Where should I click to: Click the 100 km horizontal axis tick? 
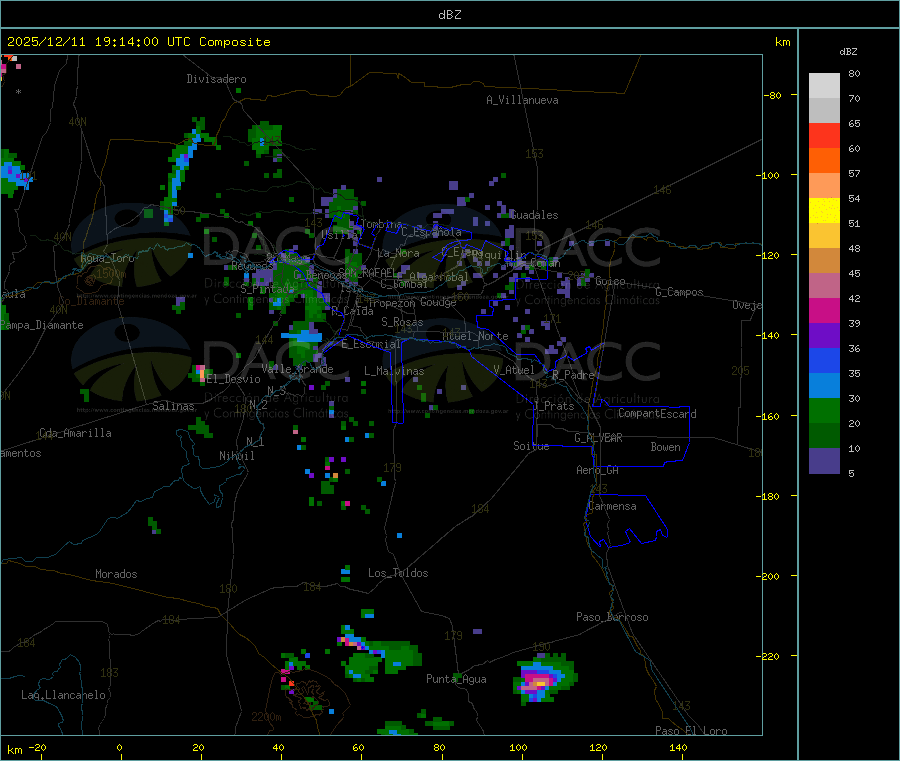point(519,748)
